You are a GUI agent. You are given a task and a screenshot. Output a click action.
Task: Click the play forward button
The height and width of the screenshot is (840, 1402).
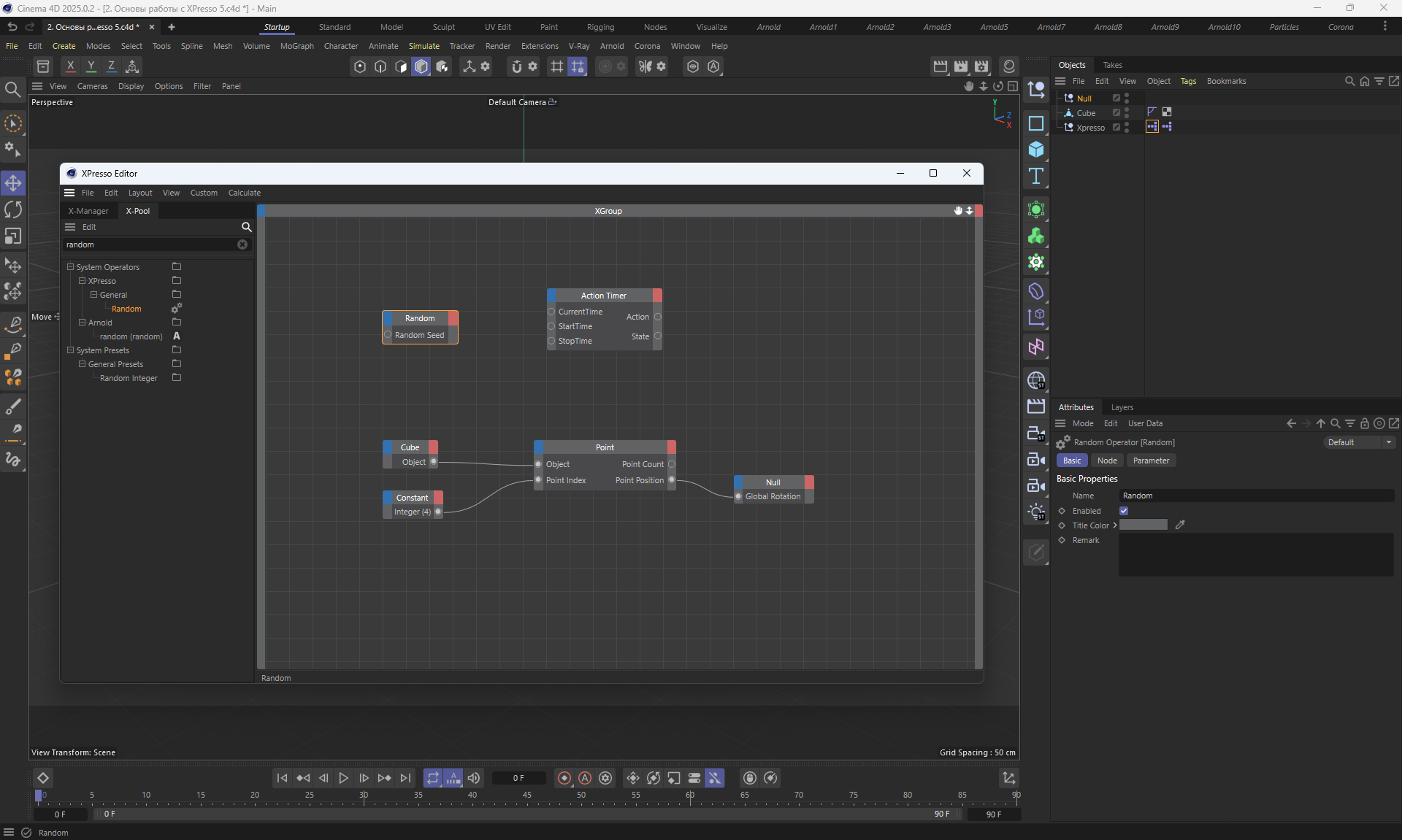pyautogui.click(x=343, y=778)
